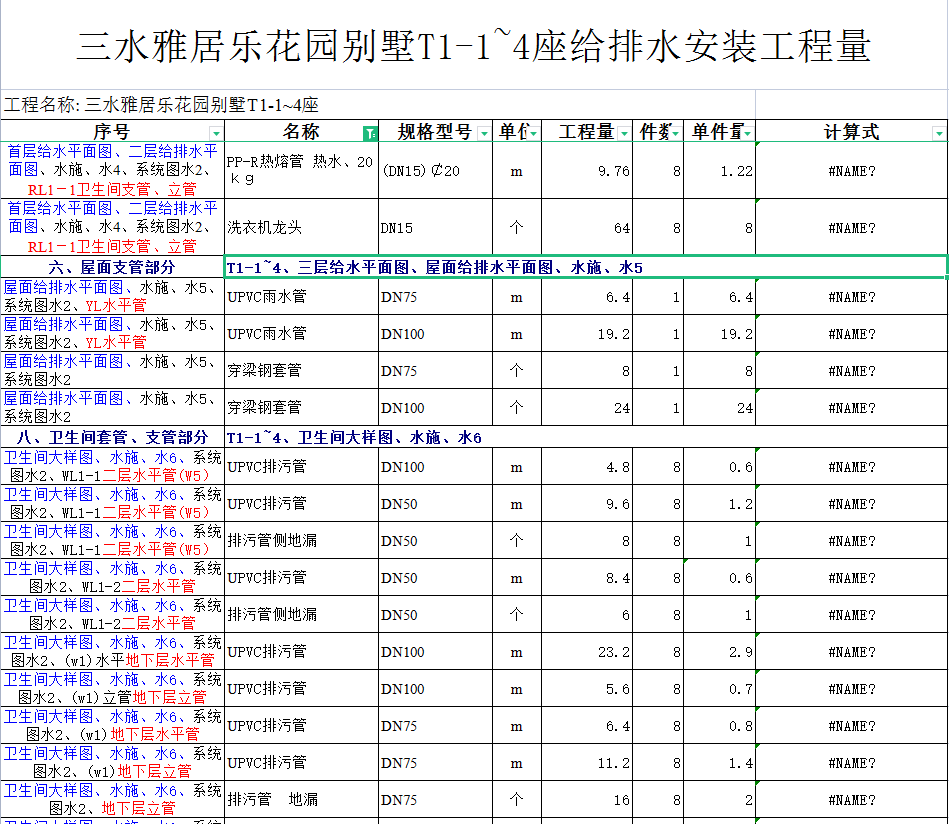This screenshot has height=824, width=949.
Task: Click the 排污管 地漏 name cell
Action: tap(300, 800)
